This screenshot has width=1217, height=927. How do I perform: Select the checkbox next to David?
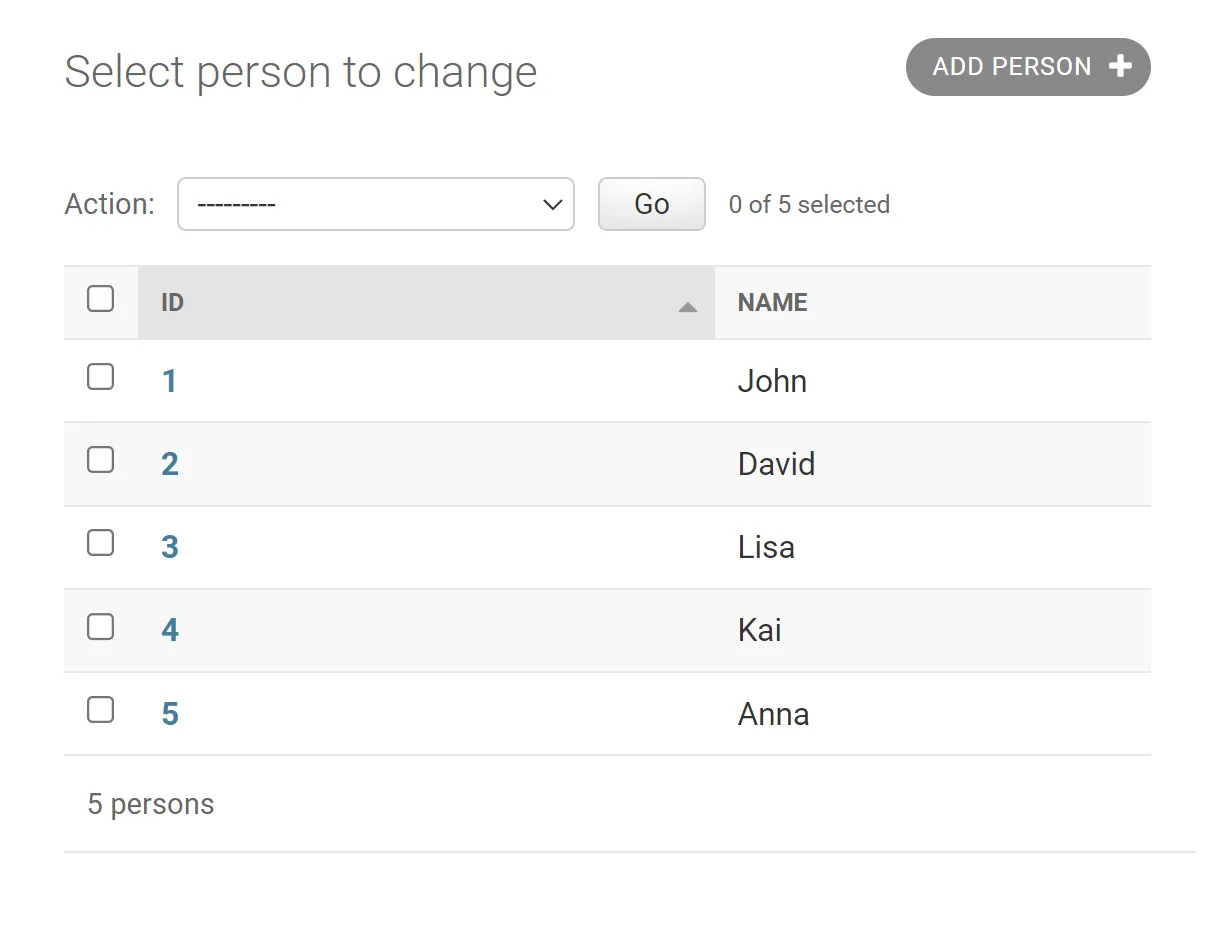tap(101, 460)
